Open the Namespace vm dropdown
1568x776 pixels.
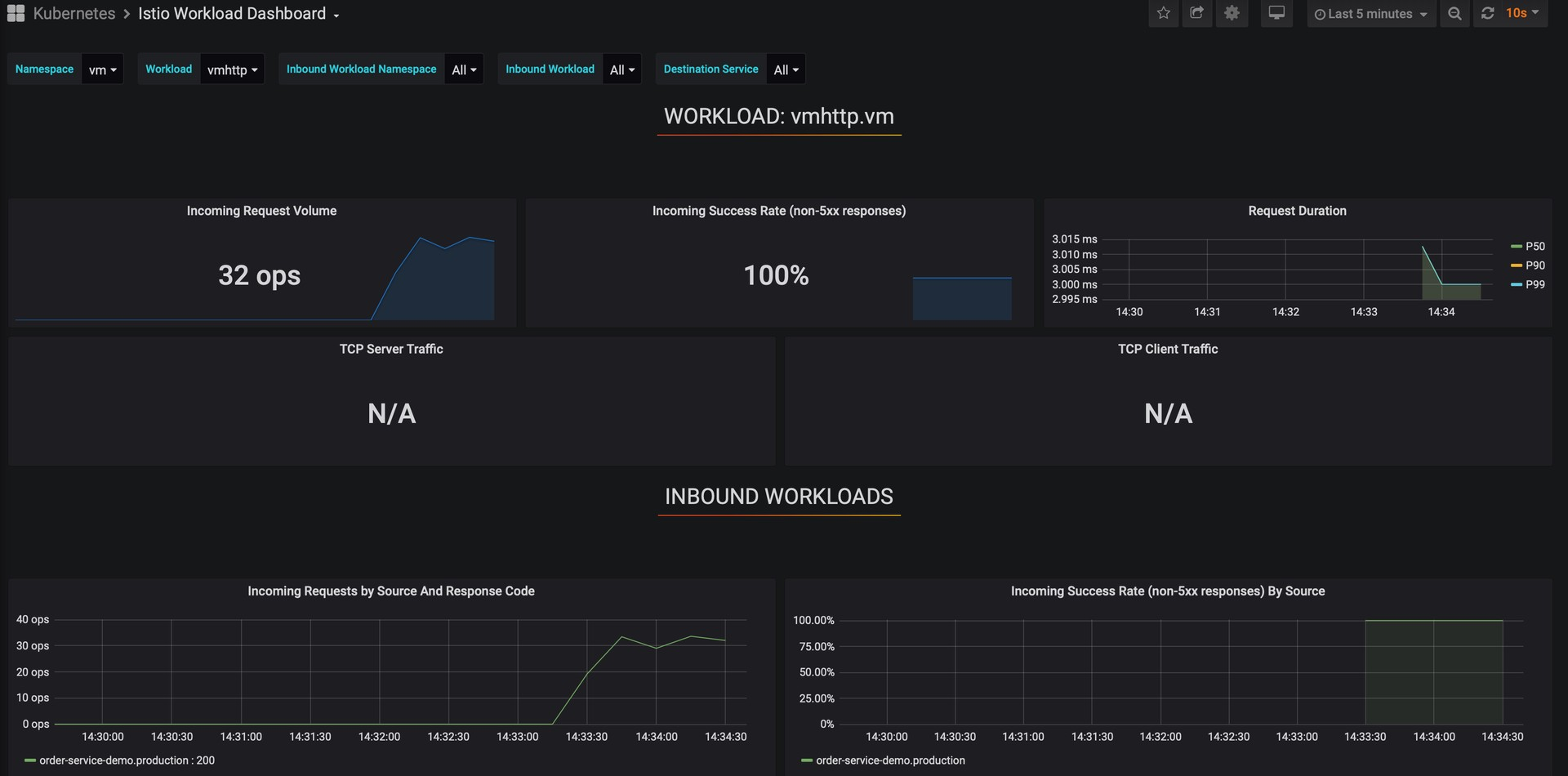click(102, 69)
